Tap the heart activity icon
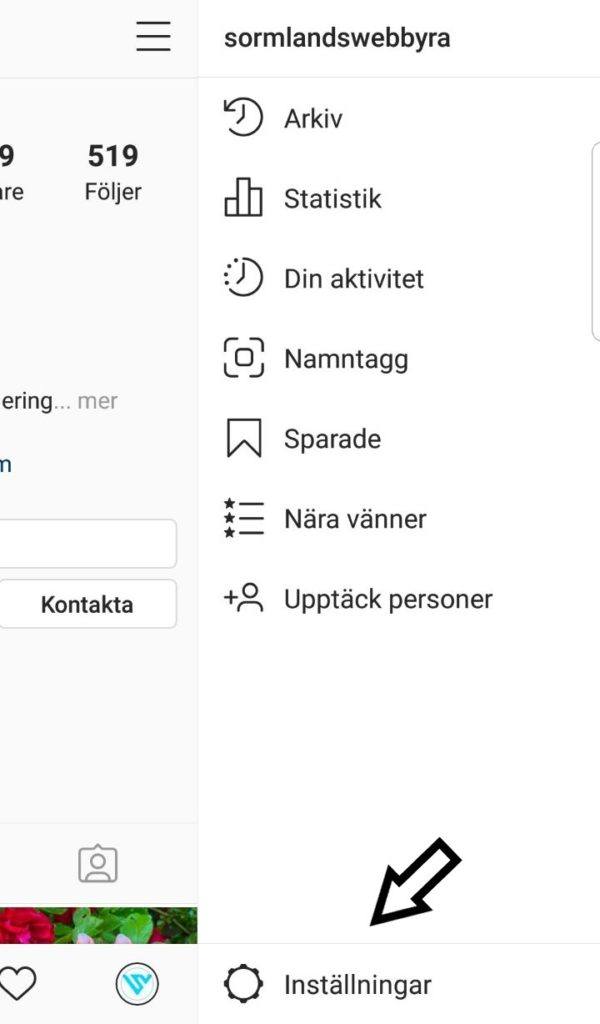The width and height of the screenshot is (600, 1024). pos(19,984)
